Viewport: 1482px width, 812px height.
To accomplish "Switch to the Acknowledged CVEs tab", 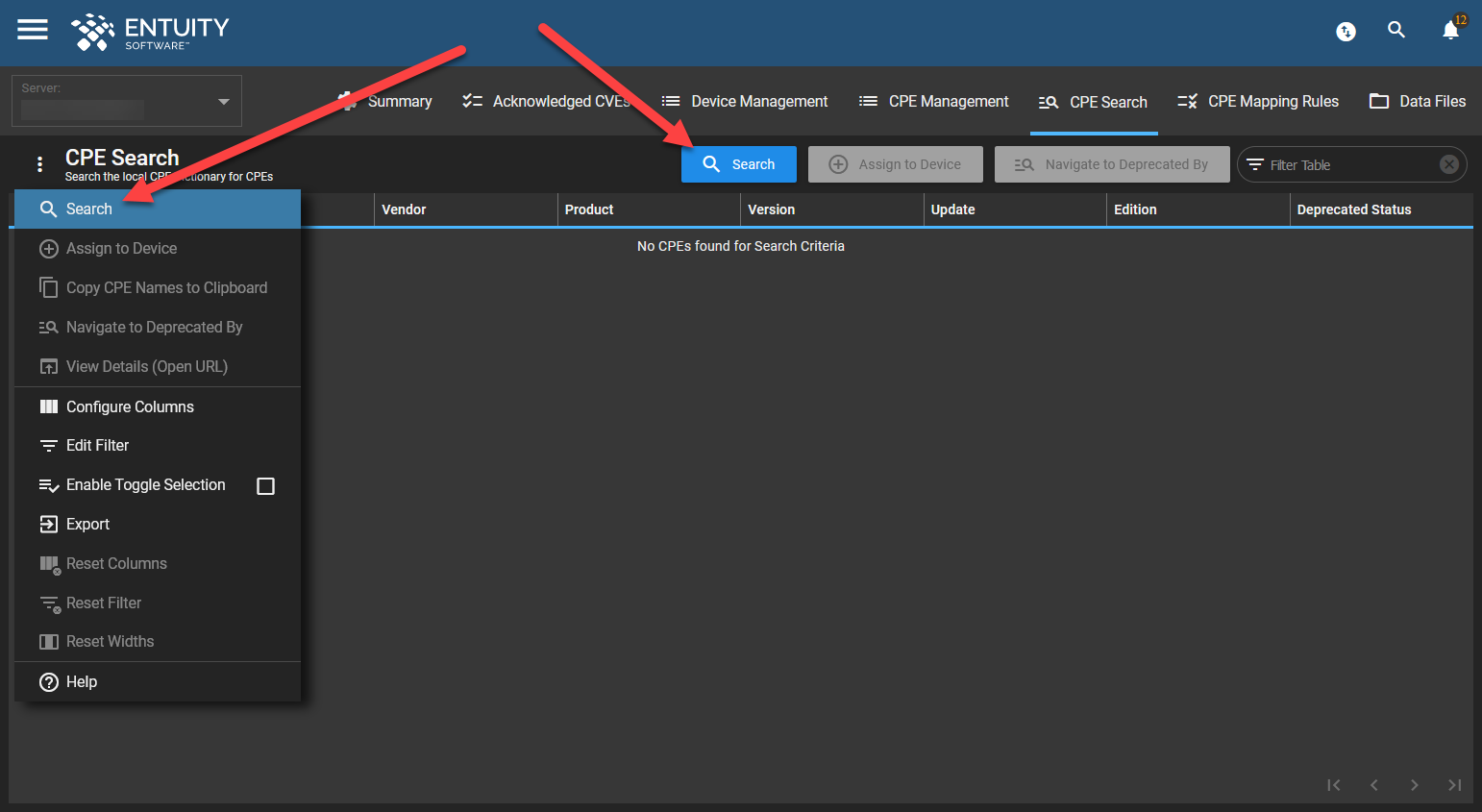I will point(546,101).
